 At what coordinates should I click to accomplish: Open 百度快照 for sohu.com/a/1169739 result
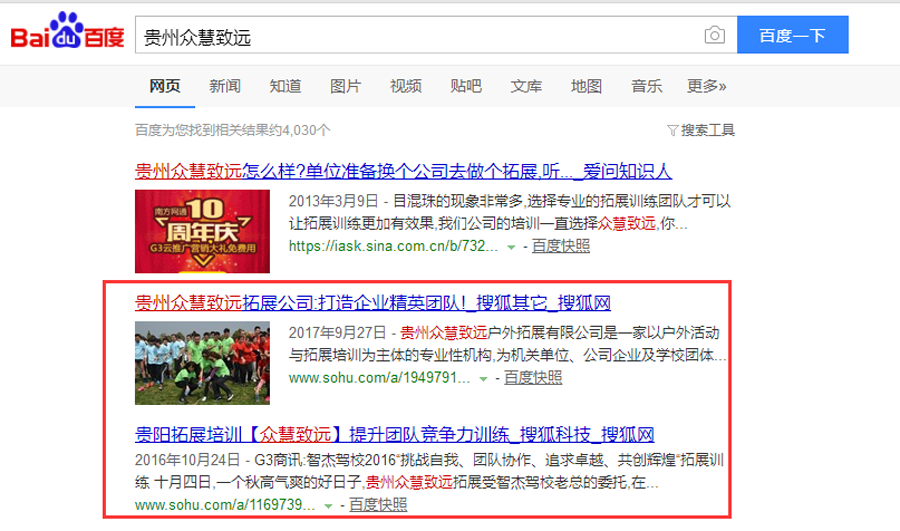tap(378, 505)
